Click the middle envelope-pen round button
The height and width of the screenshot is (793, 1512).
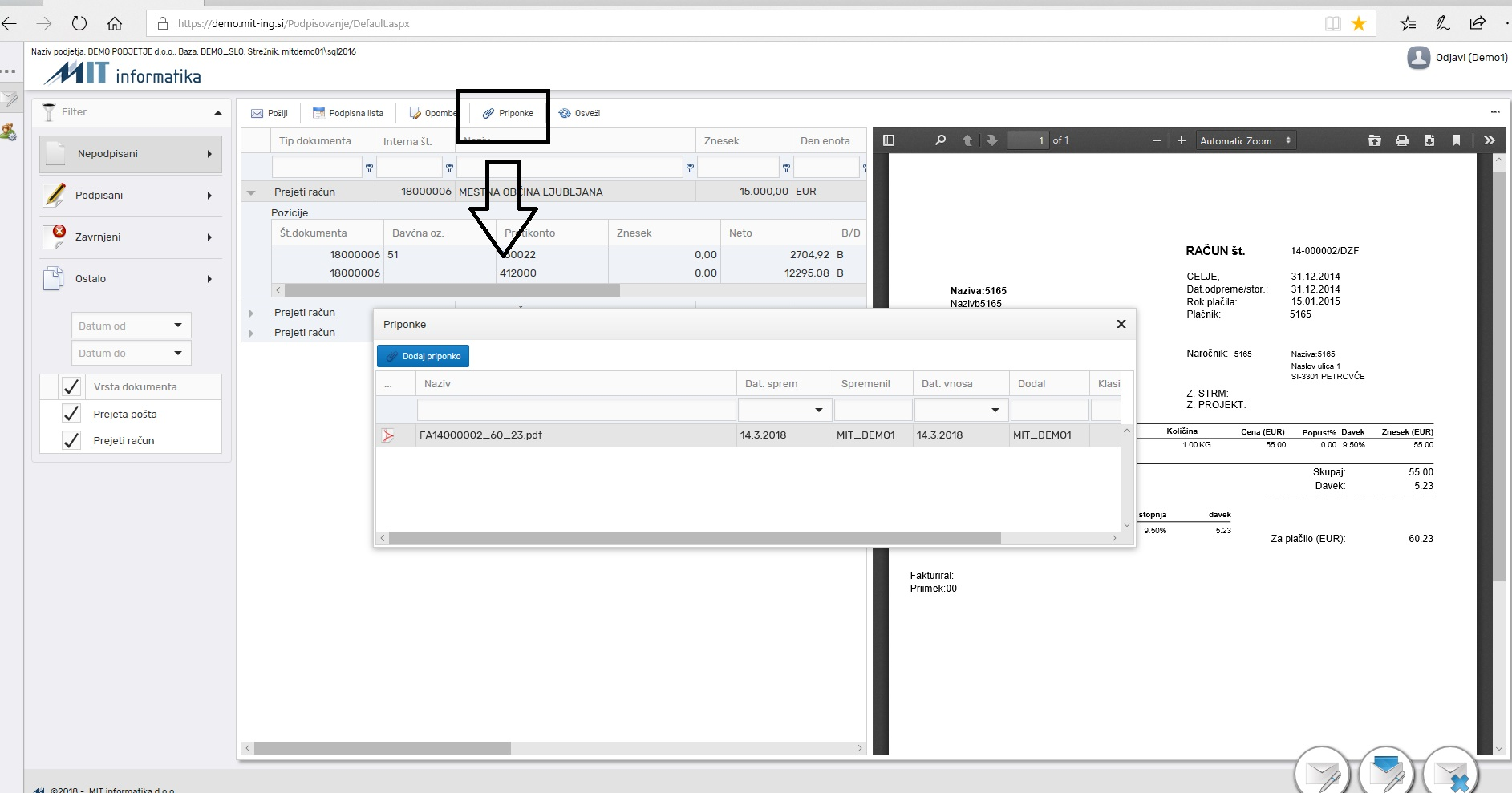(1387, 772)
